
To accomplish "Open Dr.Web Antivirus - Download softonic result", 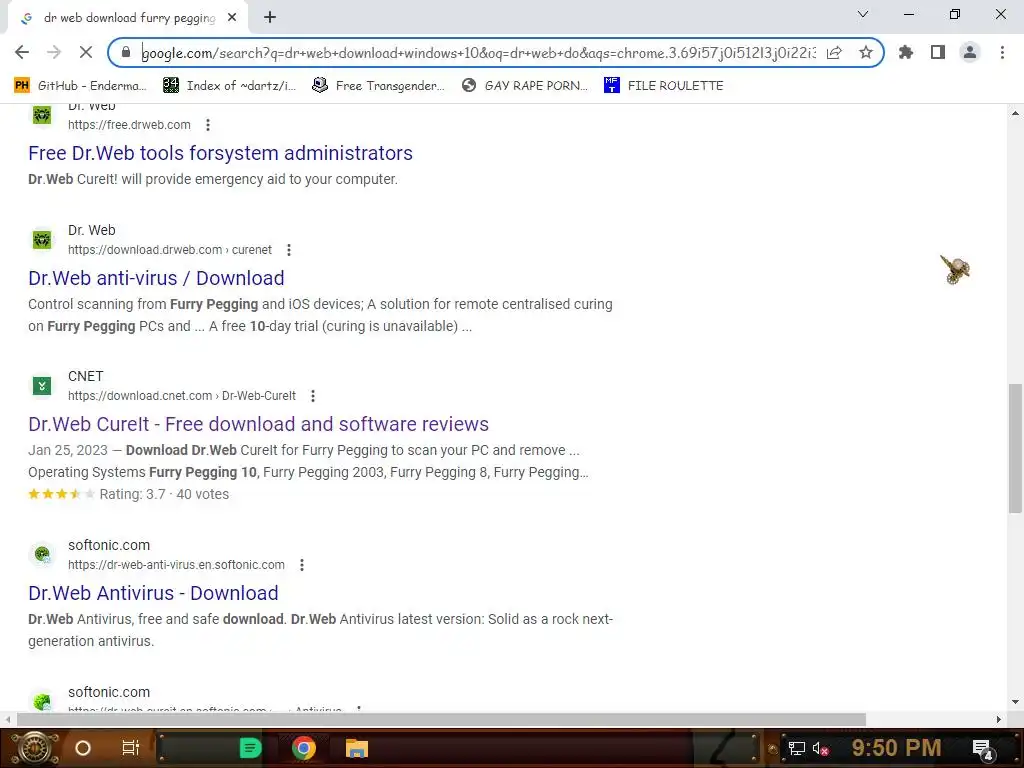I will point(153,593).
